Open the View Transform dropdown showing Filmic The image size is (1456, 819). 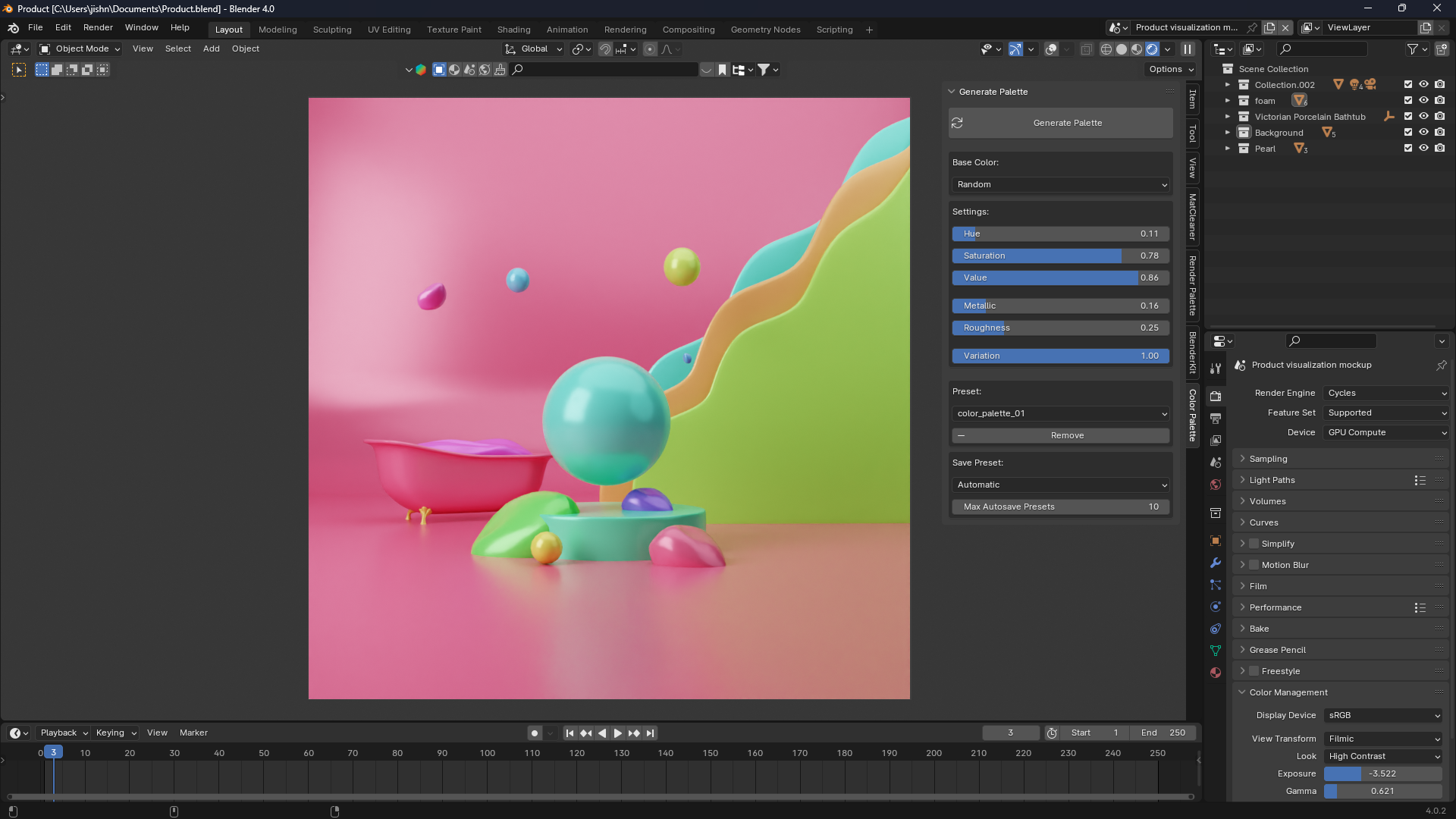click(x=1382, y=738)
